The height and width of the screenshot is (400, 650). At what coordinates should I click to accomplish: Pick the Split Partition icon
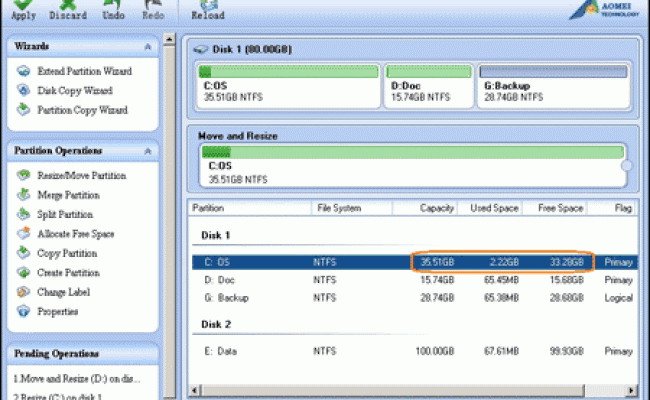pyautogui.click(x=24, y=214)
